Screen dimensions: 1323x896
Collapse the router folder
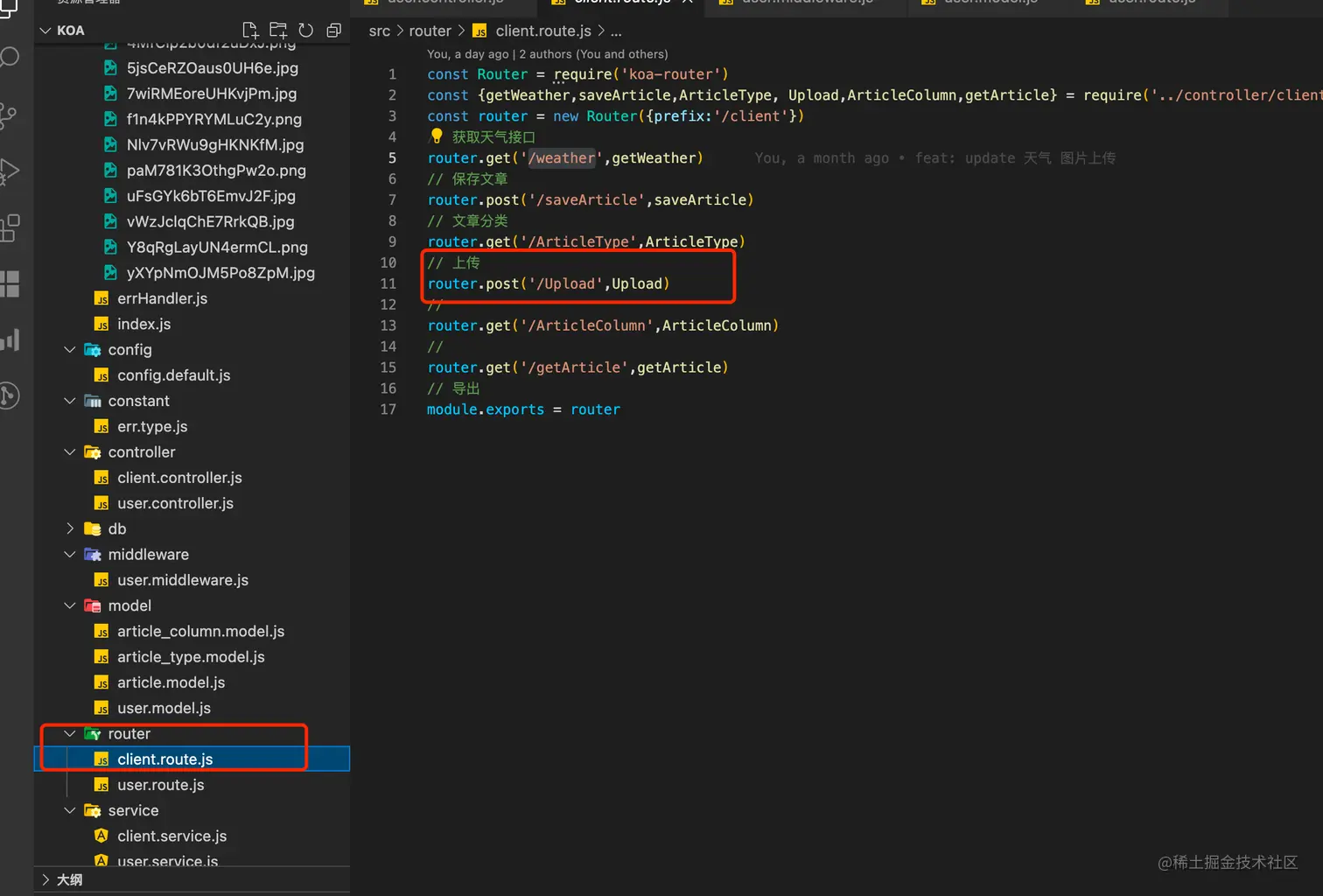tap(70, 733)
